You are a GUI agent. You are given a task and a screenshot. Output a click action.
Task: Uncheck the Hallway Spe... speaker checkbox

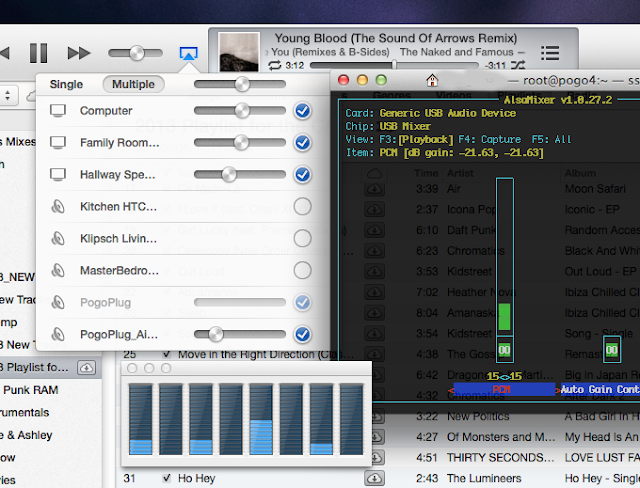302,175
